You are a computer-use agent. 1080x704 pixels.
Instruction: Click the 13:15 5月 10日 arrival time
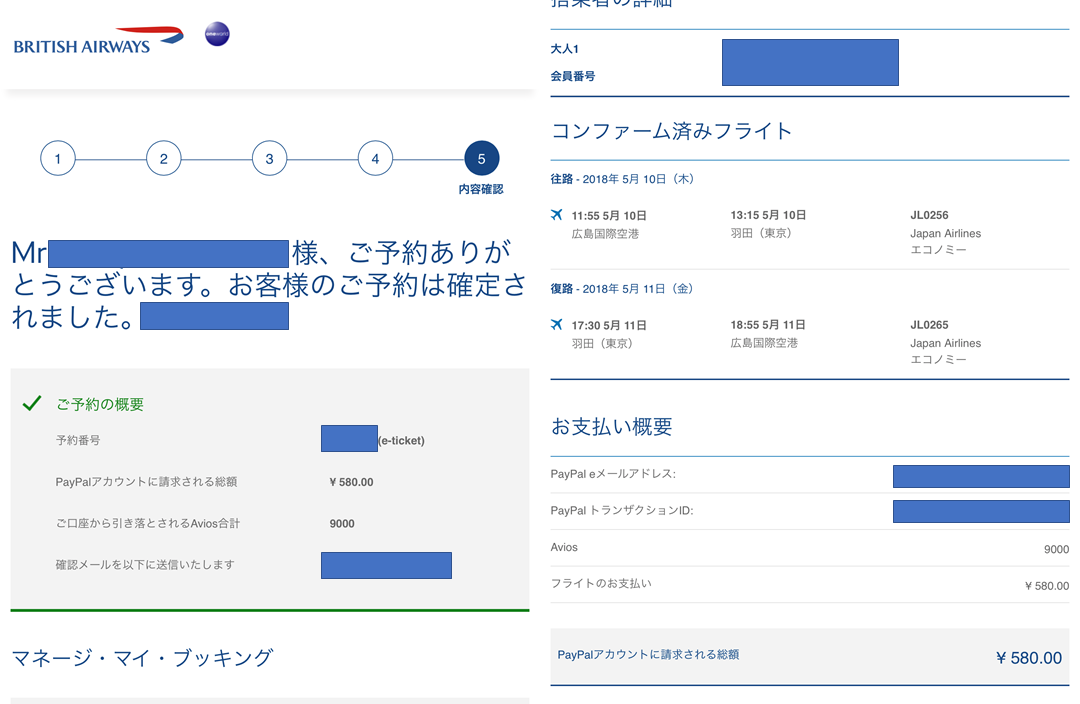(768, 215)
